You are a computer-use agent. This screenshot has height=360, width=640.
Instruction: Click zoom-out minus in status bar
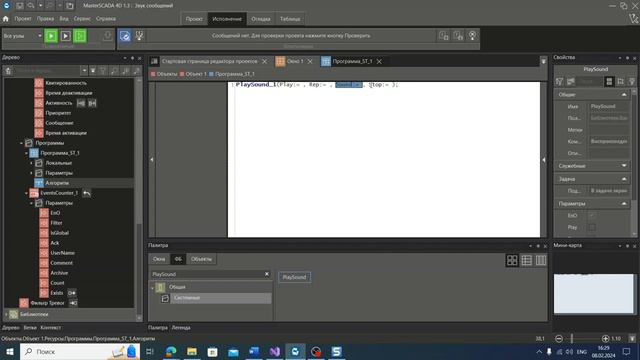pos(559,338)
